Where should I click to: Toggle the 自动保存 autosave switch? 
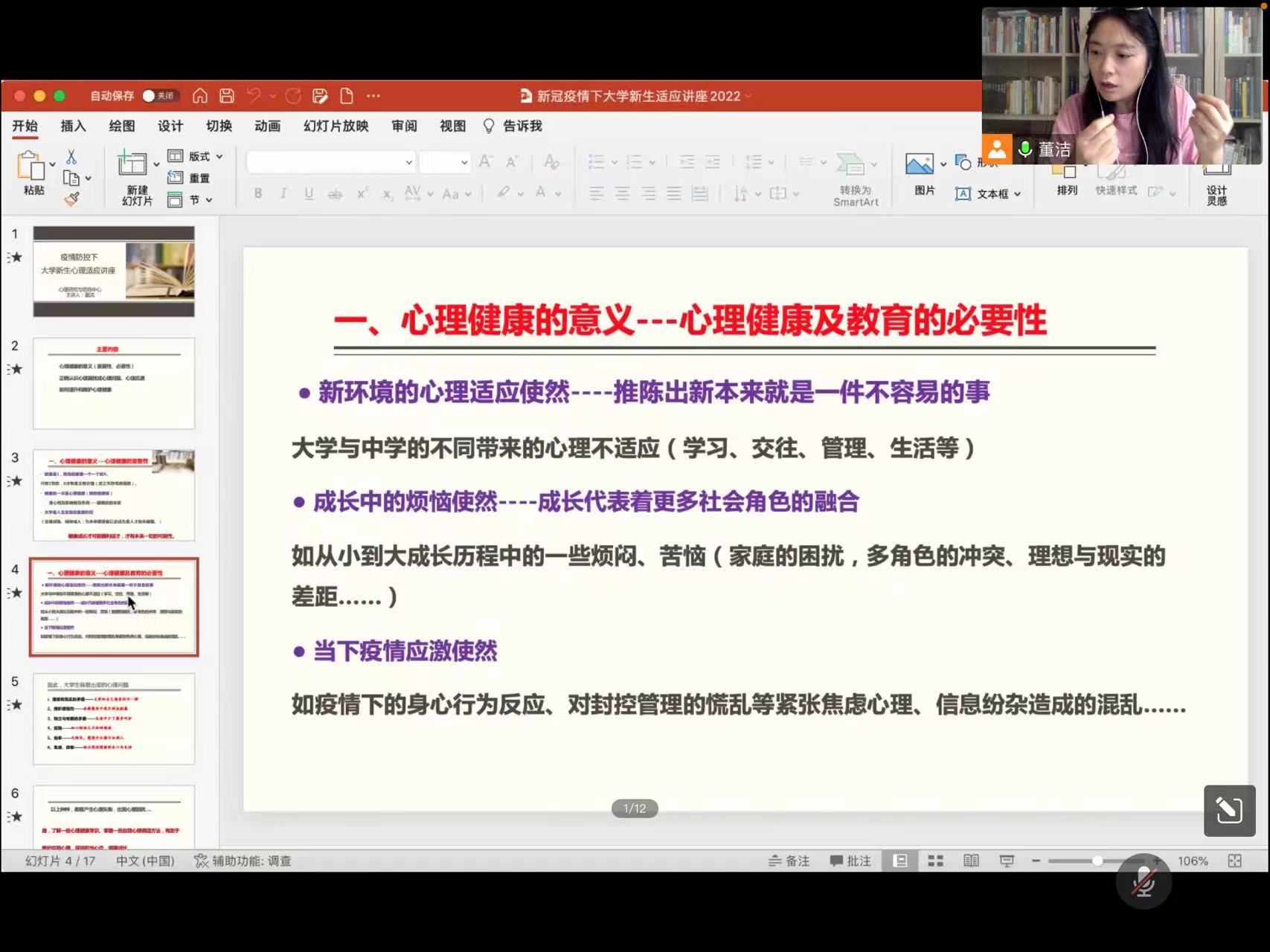point(158,96)
